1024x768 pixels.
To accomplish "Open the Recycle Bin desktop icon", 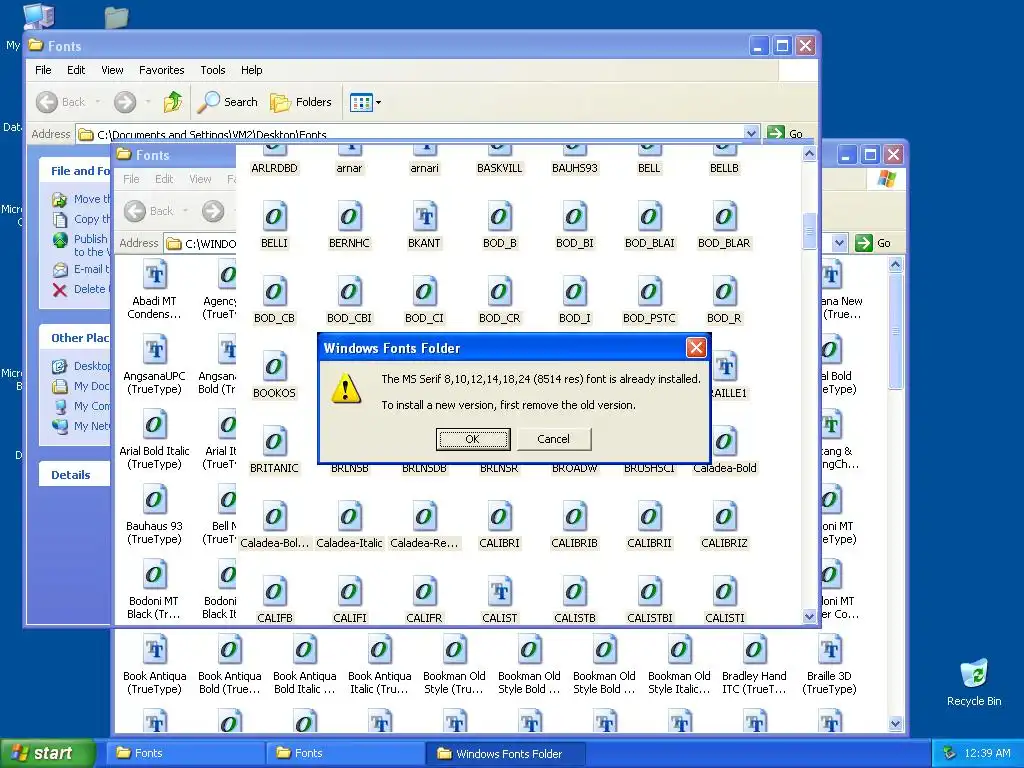I will click(x=974, y=682).
